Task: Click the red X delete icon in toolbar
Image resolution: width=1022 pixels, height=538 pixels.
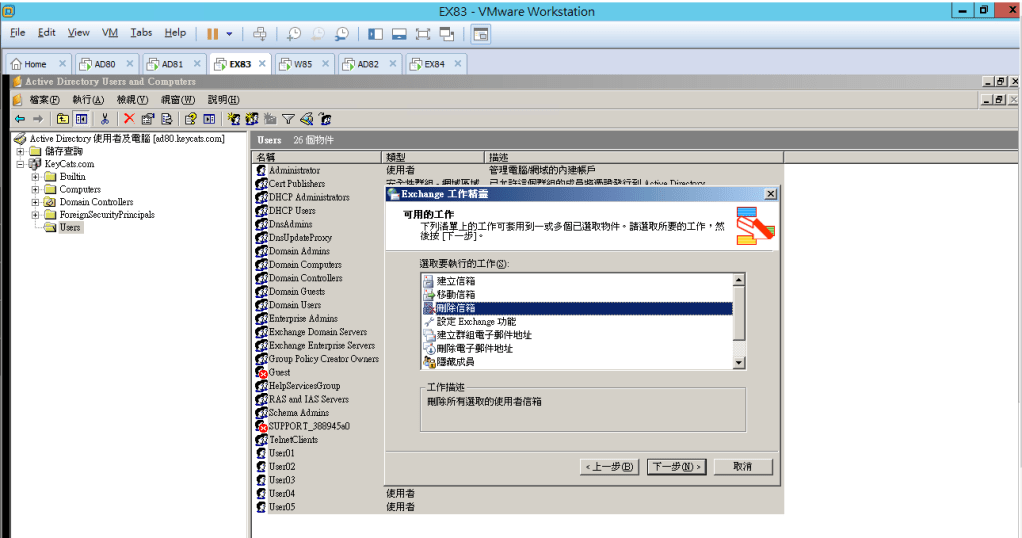Action: [128, 118]
